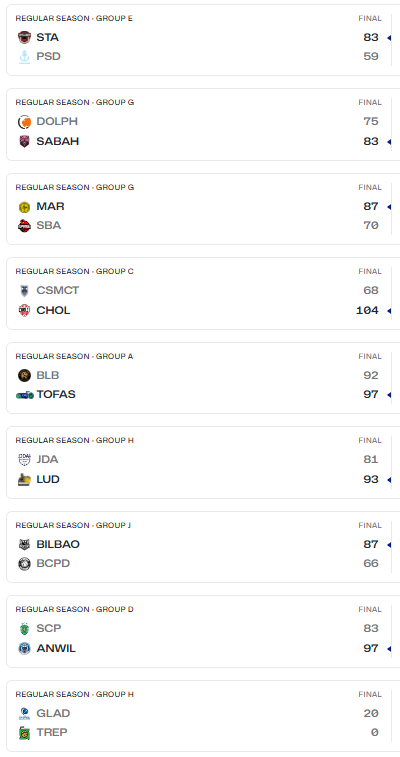Click the ANWIL team logo
Screen dimensions: 400x757
24,648
